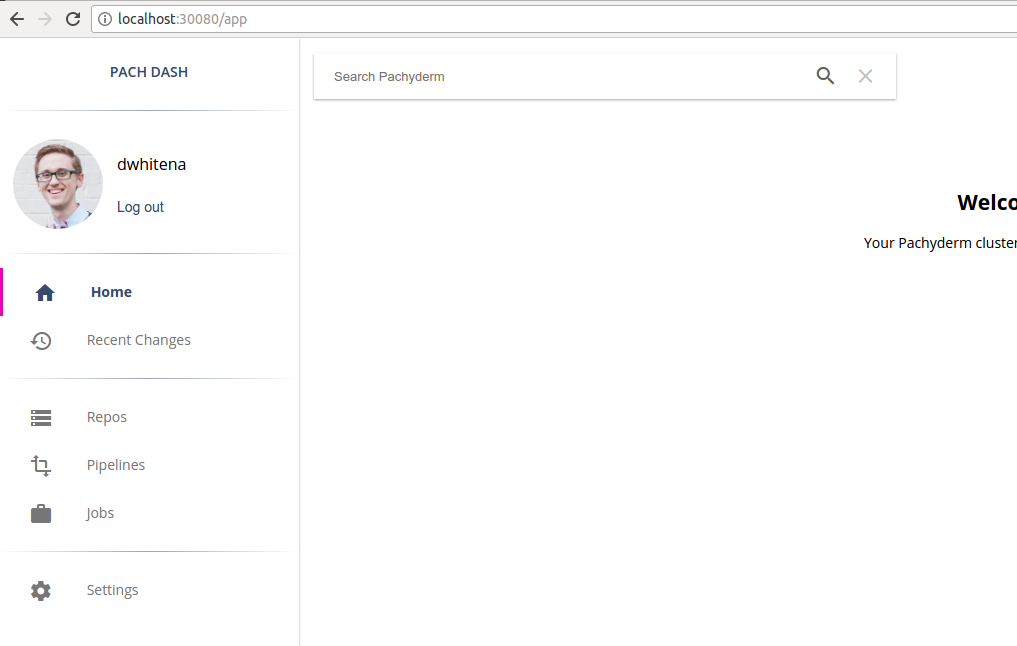Reload the page with the refresh icon
This screenshot has height=646, width=1017.
tap(73, 19)
